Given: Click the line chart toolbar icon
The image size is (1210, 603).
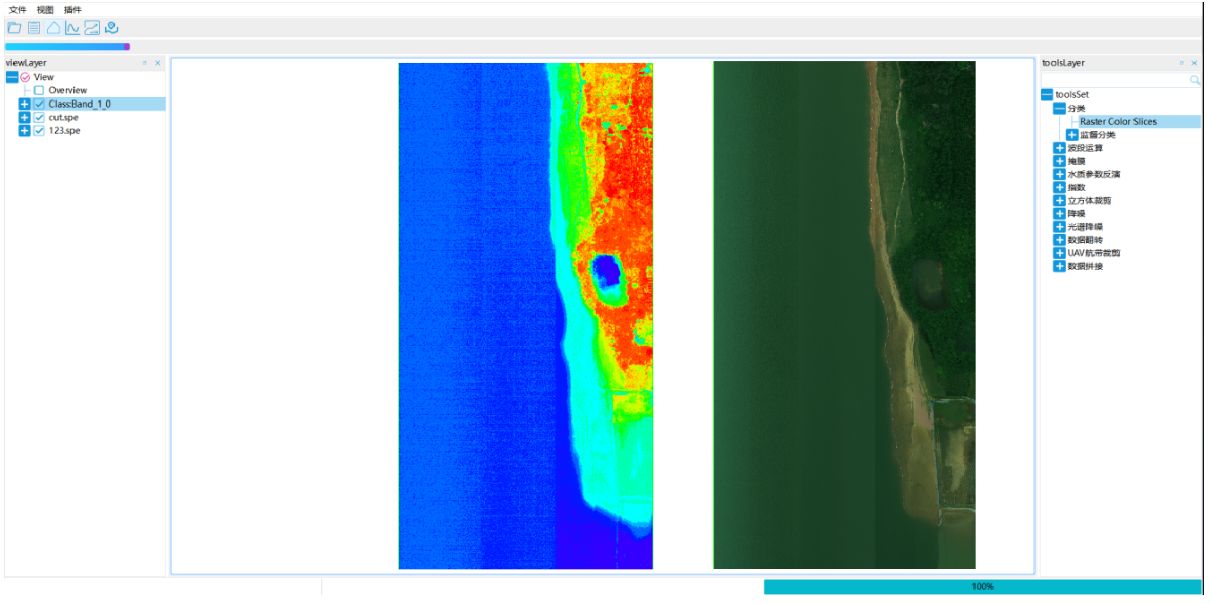Looking at the screenshot, I should [92, 28].
